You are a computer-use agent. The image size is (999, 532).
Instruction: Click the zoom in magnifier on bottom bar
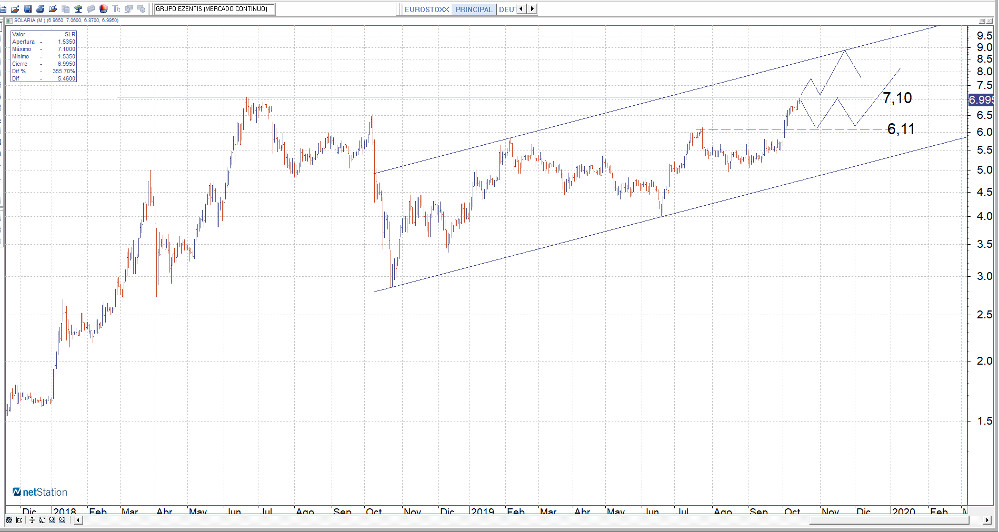click(52, 520)
